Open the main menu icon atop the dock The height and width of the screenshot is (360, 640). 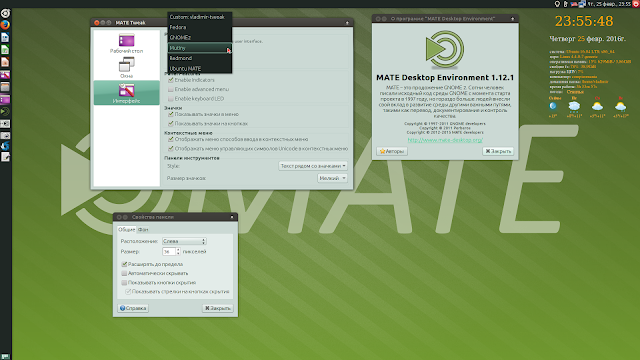point(5,13)
